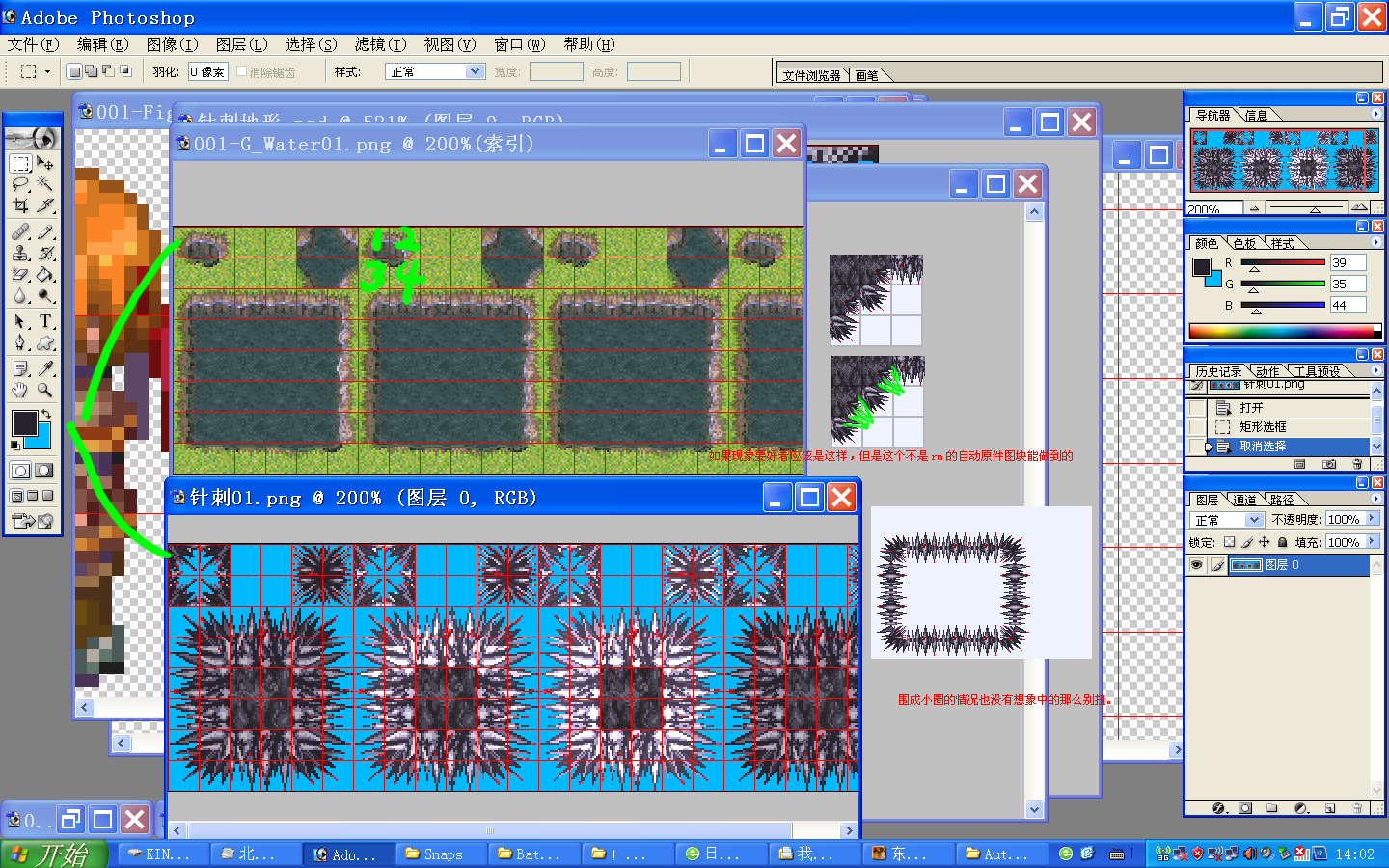Toggle lock position in Layers panel
The image size is (1389, 868).
[x=1264, y=542]
